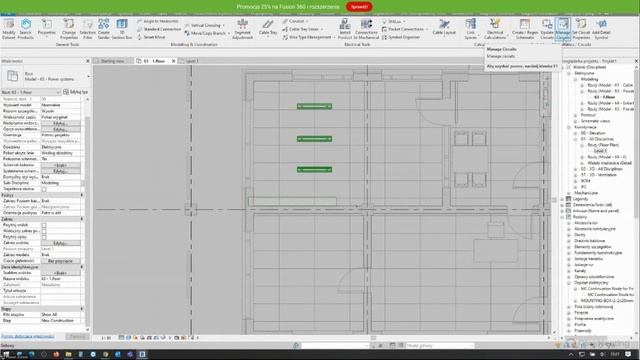Click the Add Detail Symbol tool
The image size is (640, 360).
tap(601, 29)
